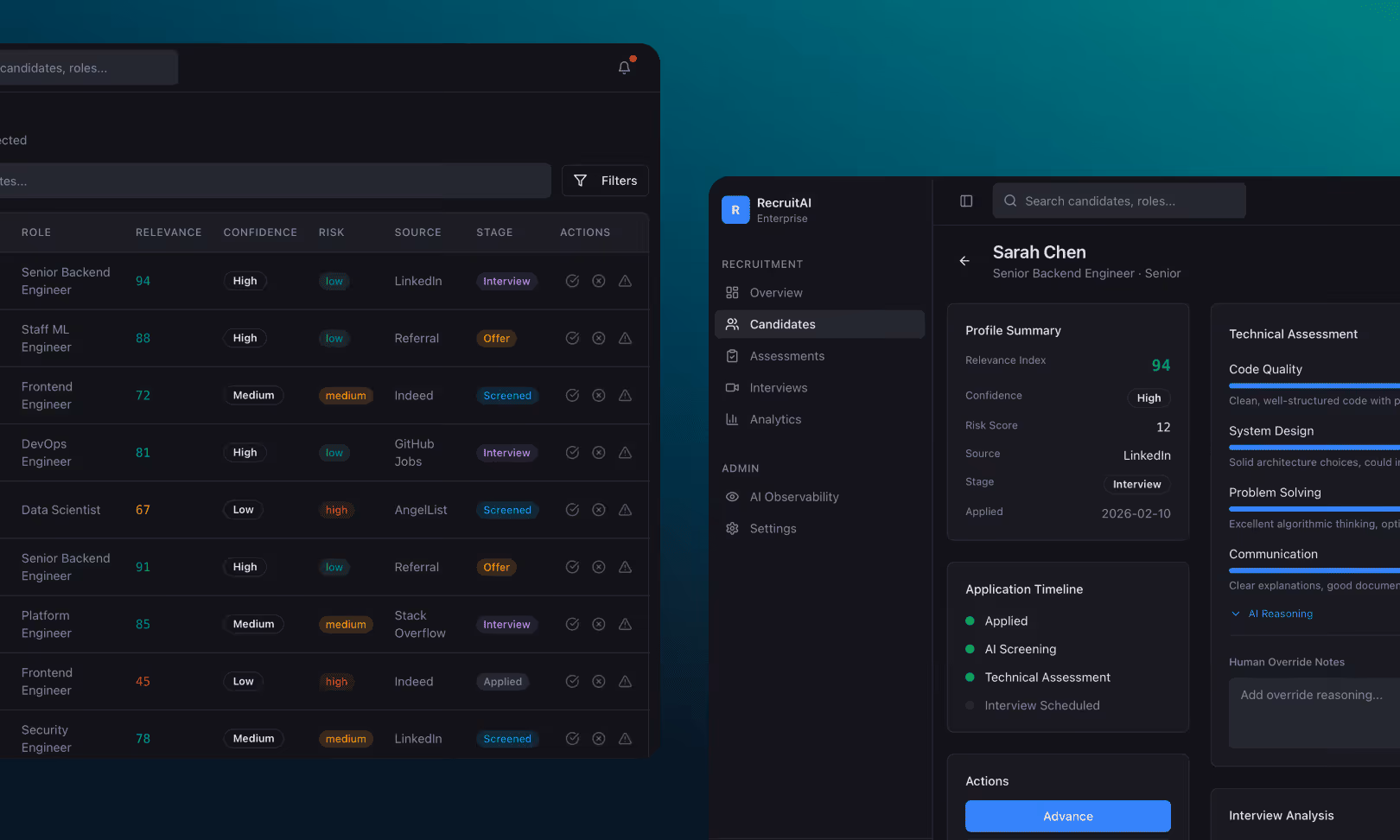The height and width of the screenshot is (840, 1400).
Task: Expand the AI Reasoning section
Action: (1271, 614)
